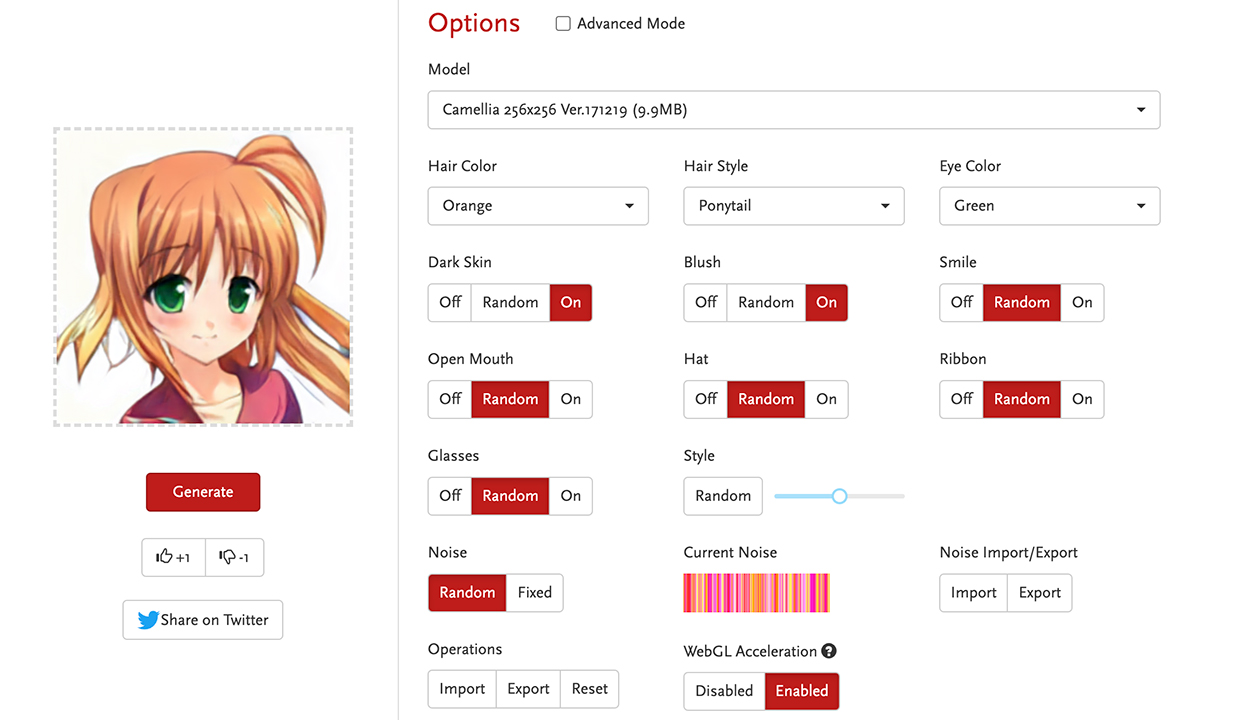
Task: Open the Hair Style Ponytail dropdown
Action: tap(793, 206)
